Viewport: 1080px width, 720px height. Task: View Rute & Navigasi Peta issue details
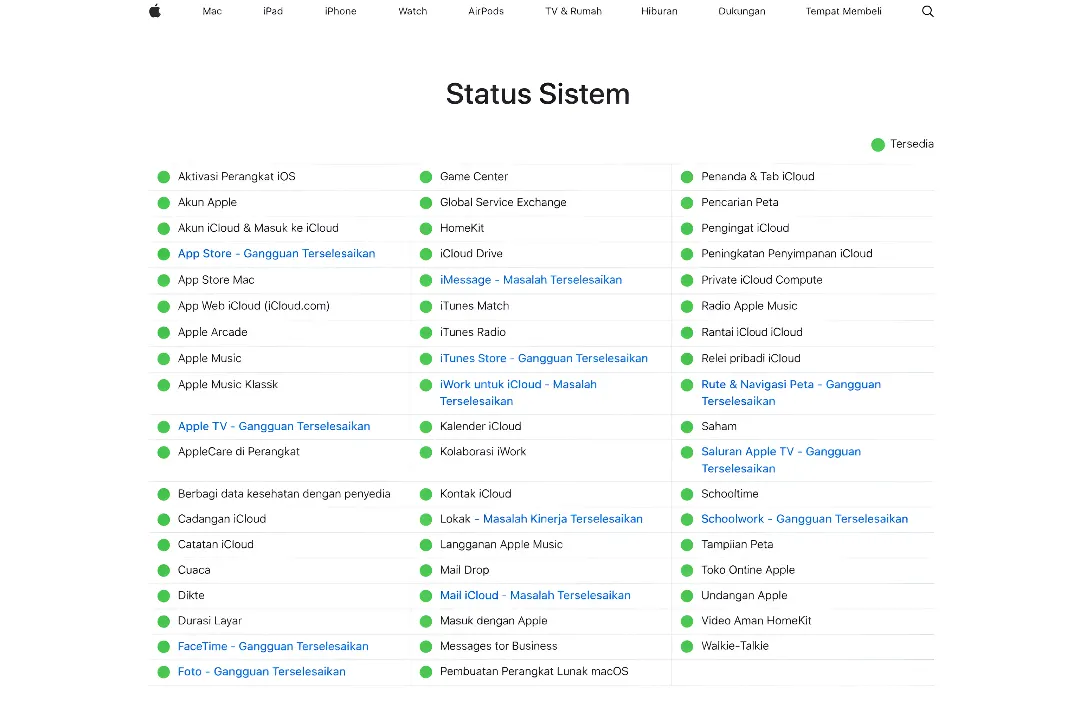(x=790, y=392)
